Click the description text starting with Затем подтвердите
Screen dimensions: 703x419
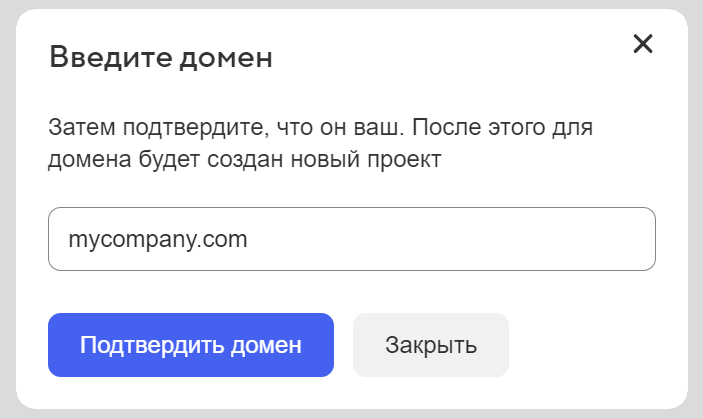pyautogui.click(x=320, y=143)
